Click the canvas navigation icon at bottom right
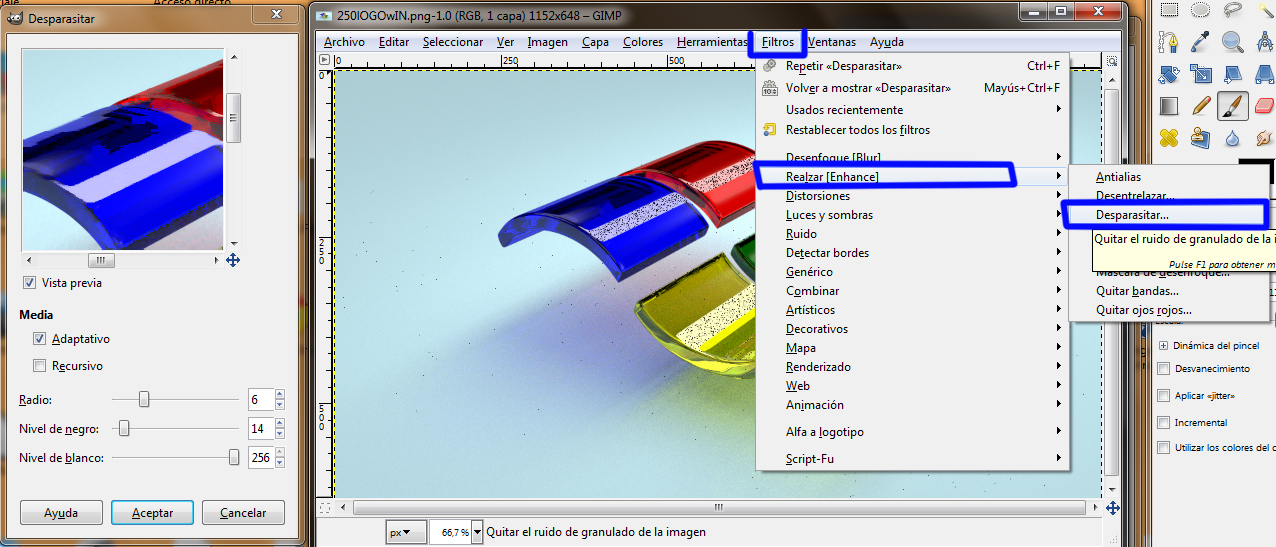Screen dimensions: 1276x547 pos(1114,508)
